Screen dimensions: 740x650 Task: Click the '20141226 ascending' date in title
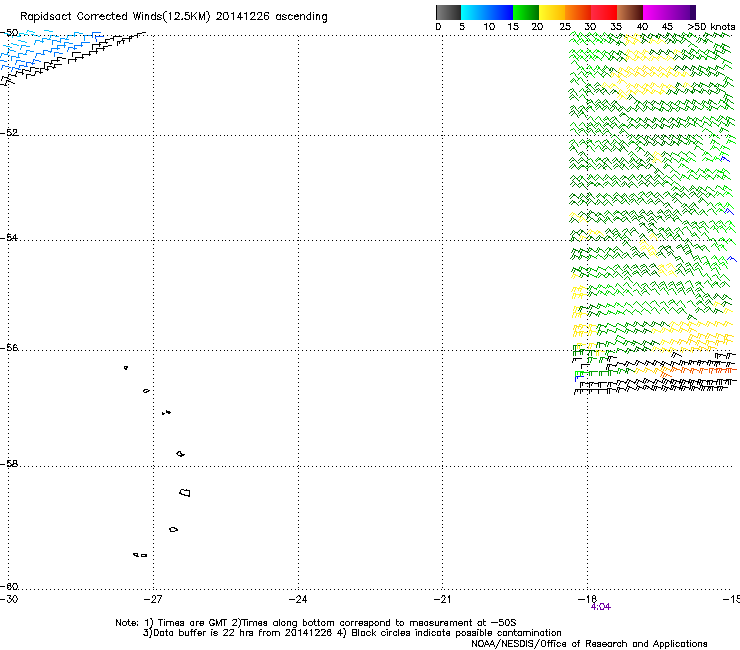coord(271,17)
